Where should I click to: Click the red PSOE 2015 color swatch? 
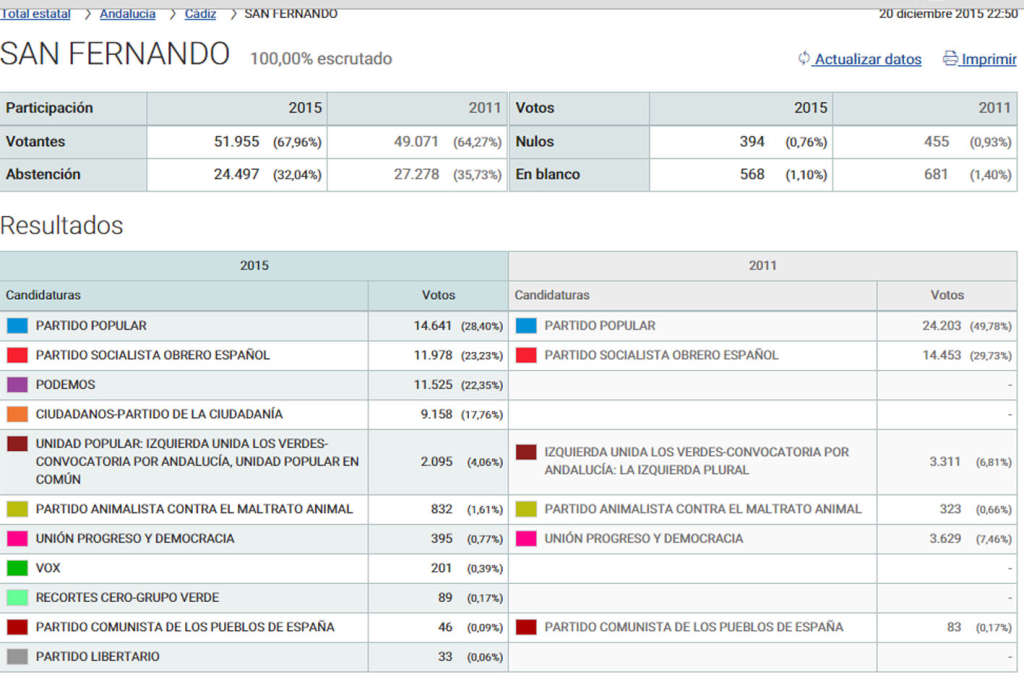(x=17, y=355)
